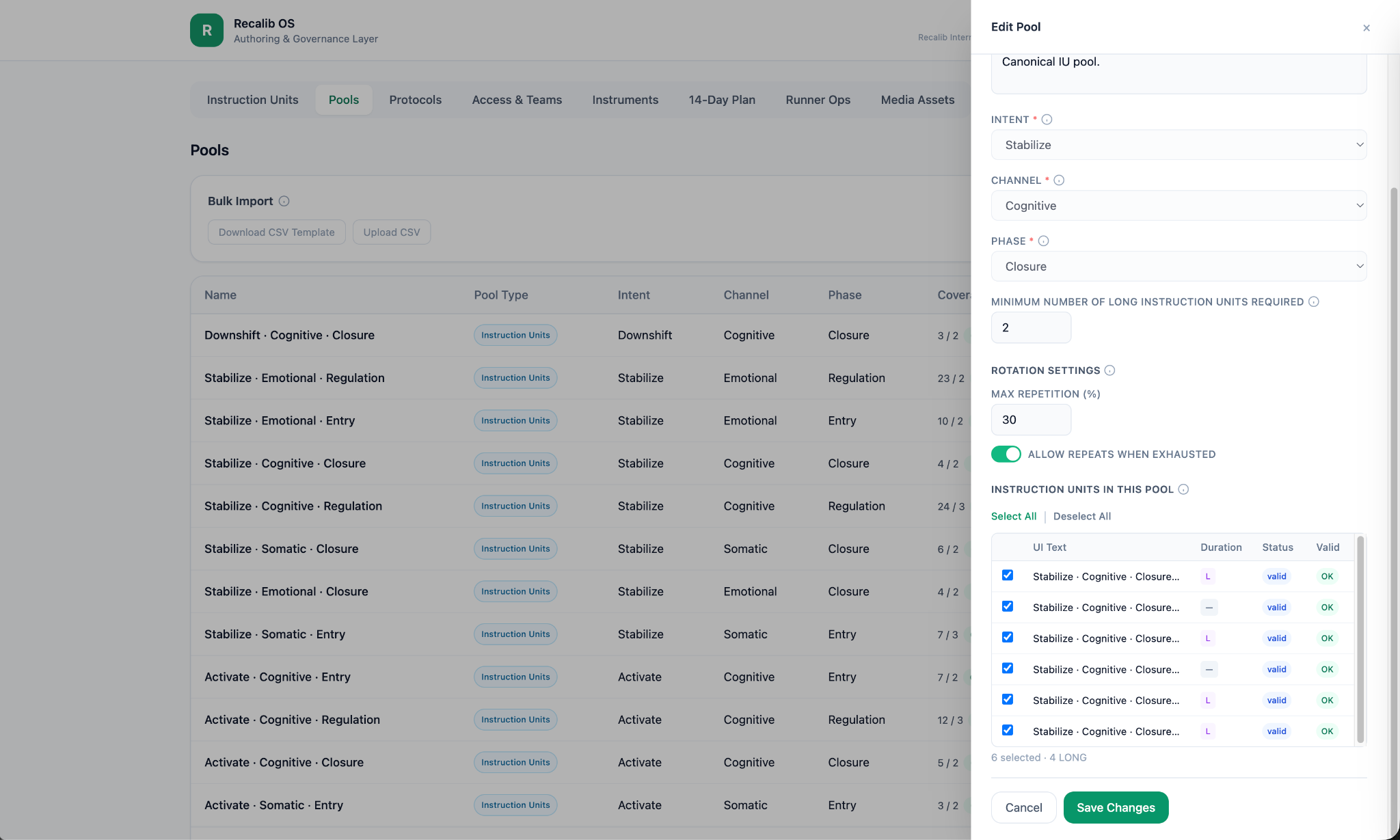Open info icon for Instruction Units in this pool
The image size is (1400, 840).
1183,489
